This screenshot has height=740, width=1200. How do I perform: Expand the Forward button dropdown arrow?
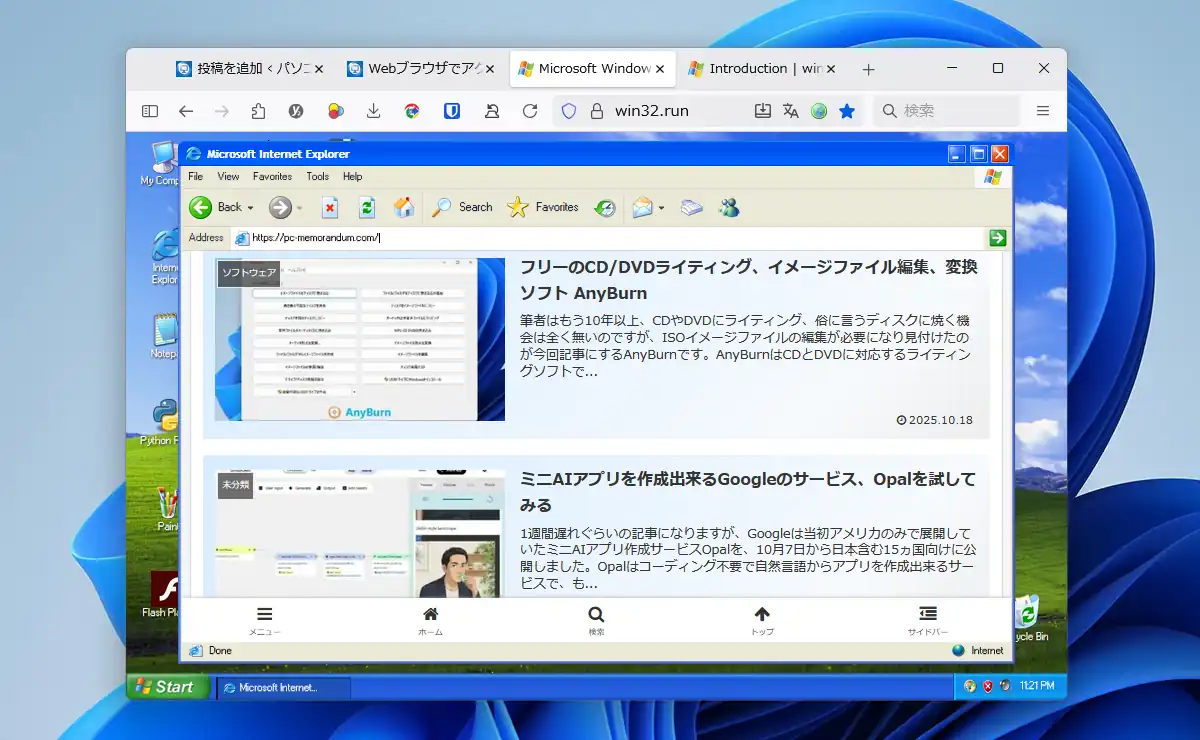coord(299,208)
